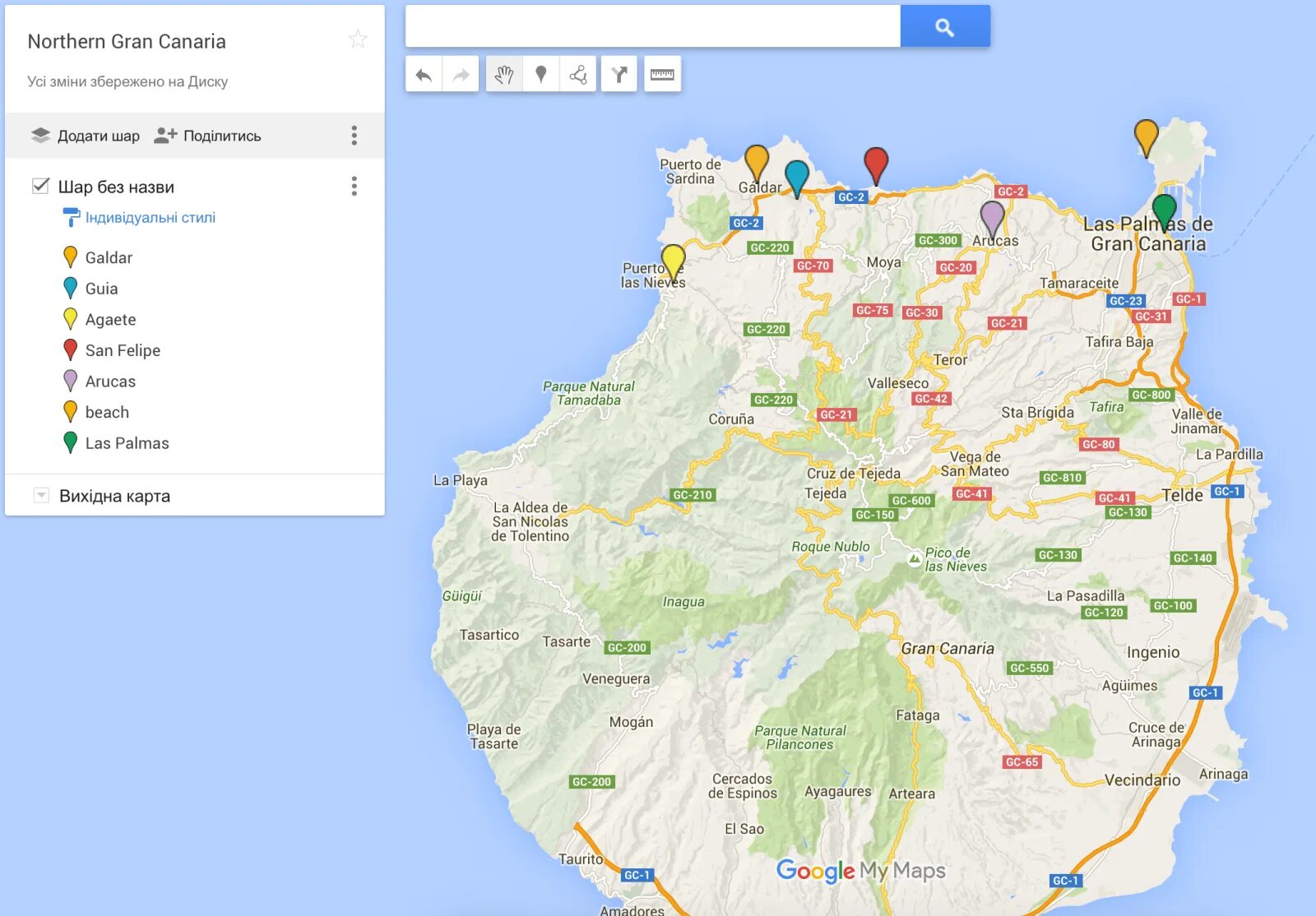Viewport: 1316px width, 916px height.
Task: Click the orange Galdar pin on map
Action: 757,163
